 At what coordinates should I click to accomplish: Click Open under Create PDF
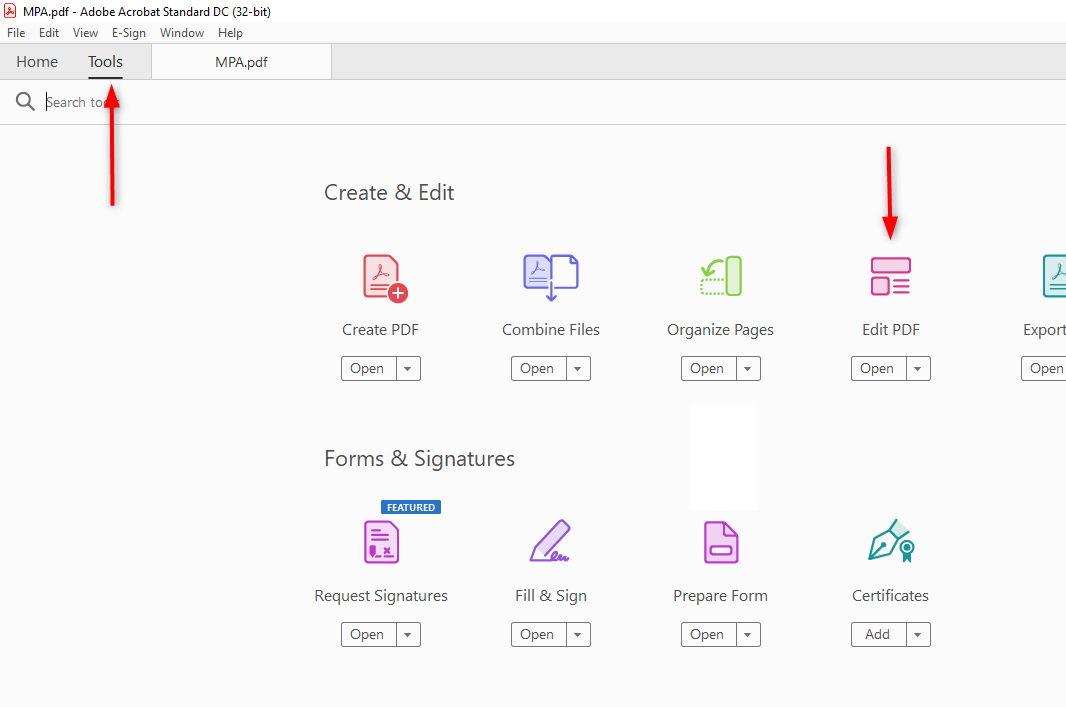point(368,368)
